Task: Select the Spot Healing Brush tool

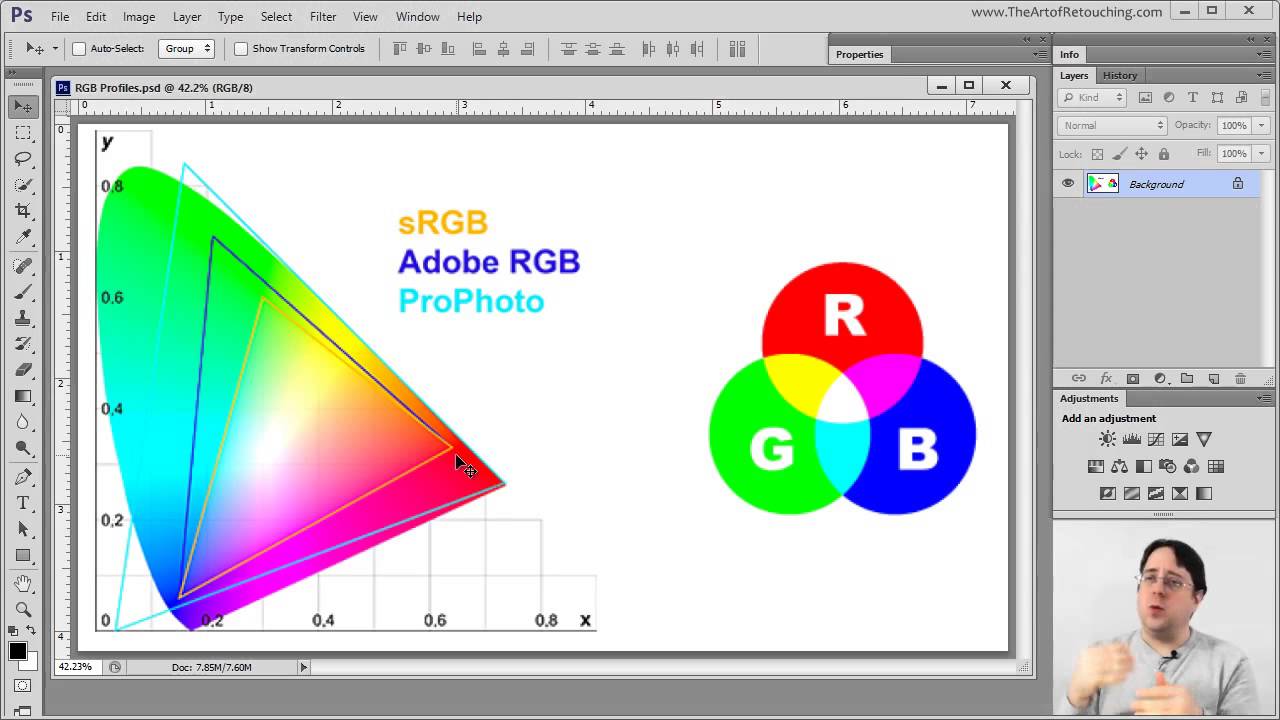Action: click(23, 266)
